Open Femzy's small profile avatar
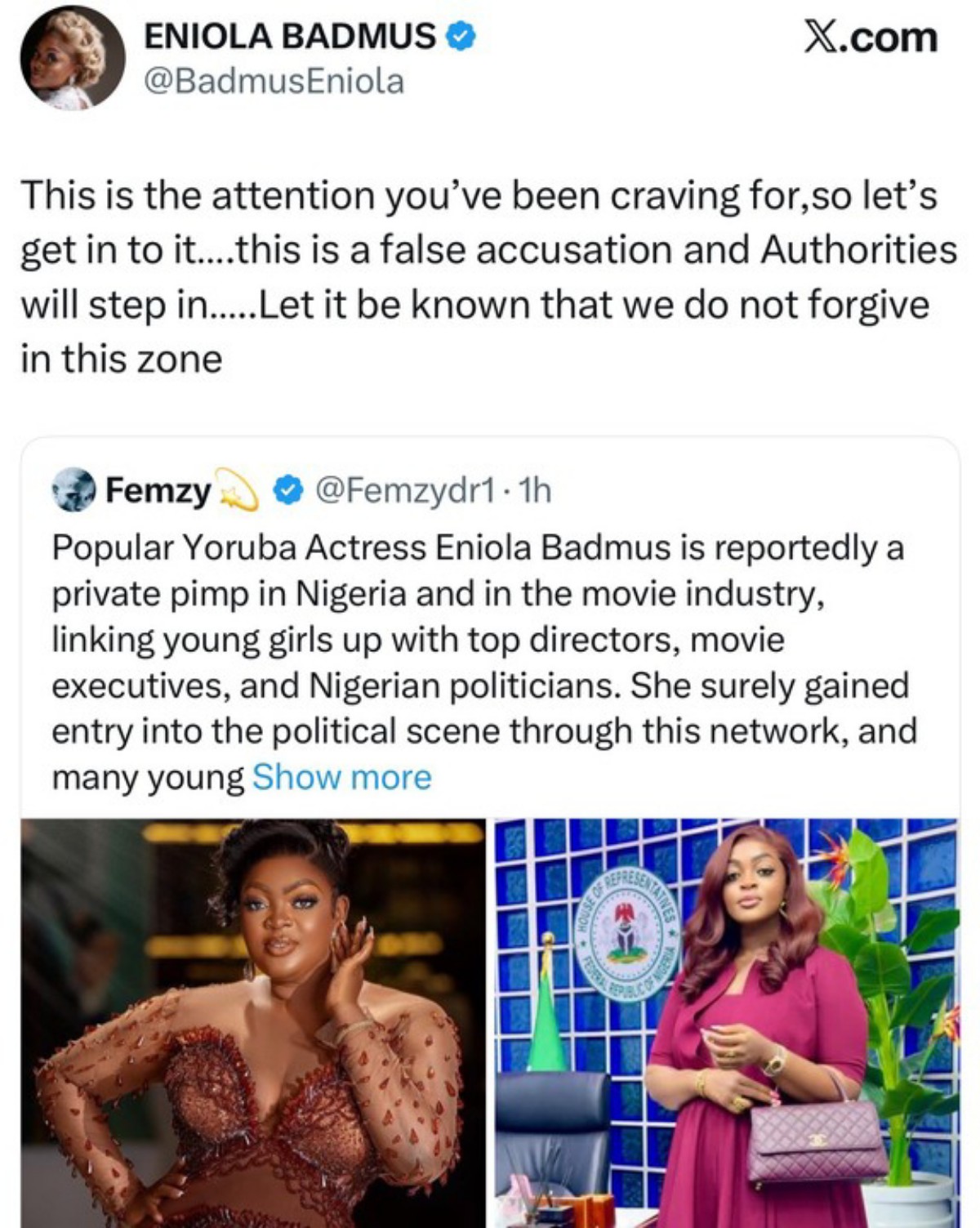The width and height of the screenshot is (980, 1228). coord(73,490)
